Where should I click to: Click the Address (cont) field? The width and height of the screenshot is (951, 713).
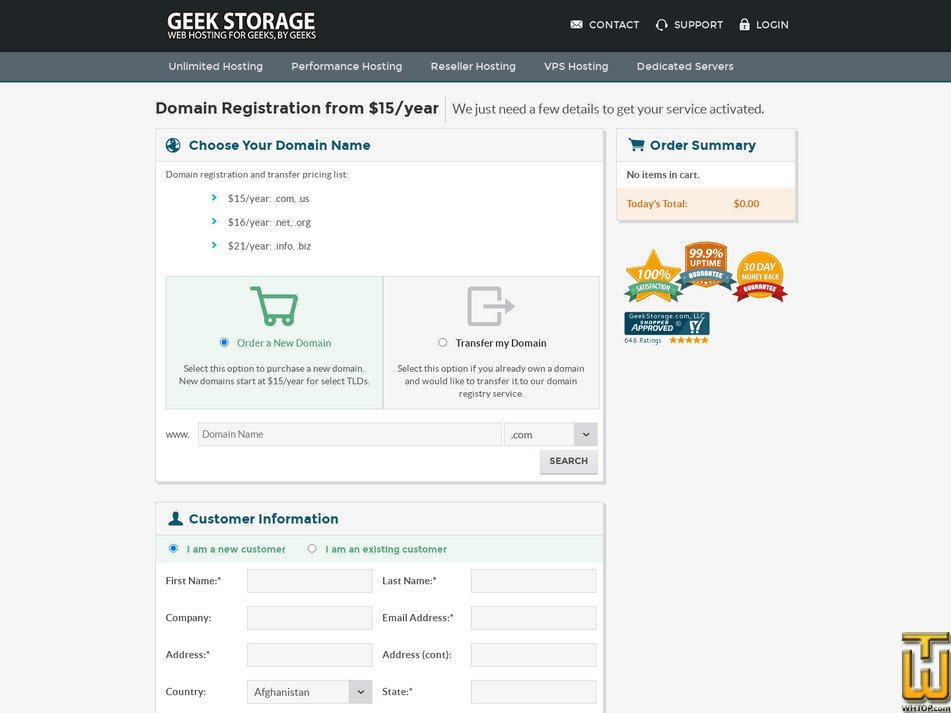click(x=533, y=655)
